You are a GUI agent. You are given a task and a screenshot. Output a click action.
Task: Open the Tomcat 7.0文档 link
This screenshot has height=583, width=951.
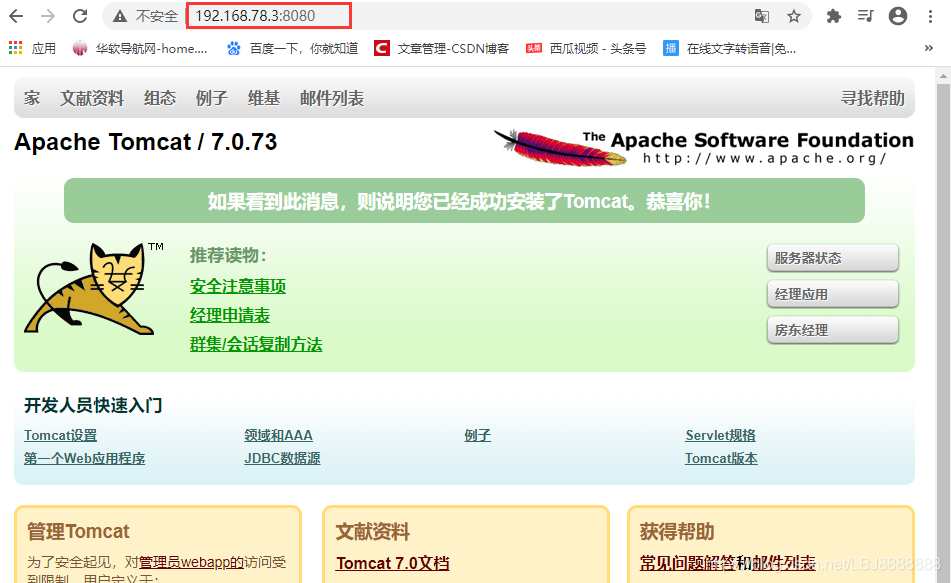click(393, 564)
